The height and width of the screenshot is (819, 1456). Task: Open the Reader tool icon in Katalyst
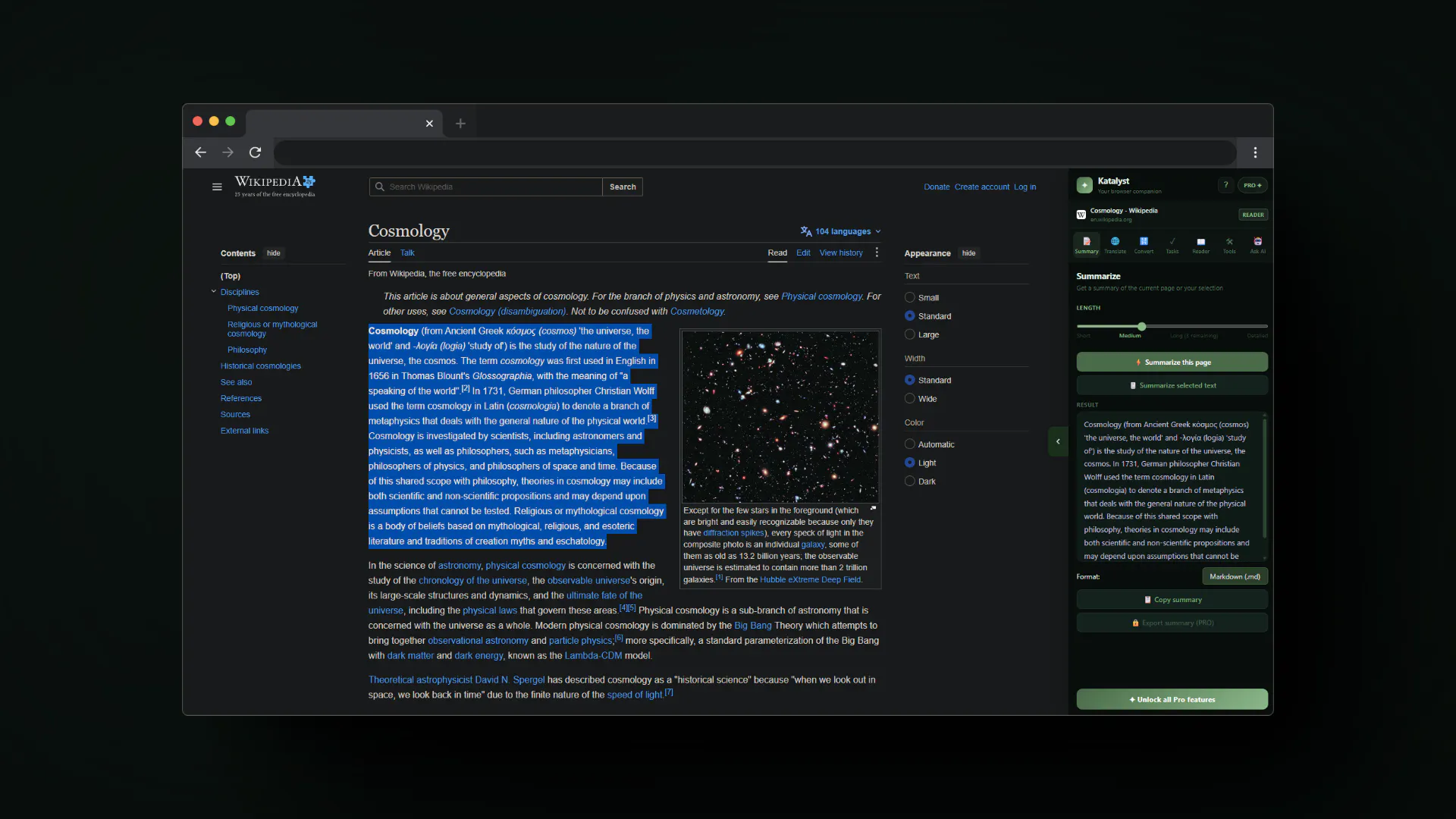point(1200,245)
